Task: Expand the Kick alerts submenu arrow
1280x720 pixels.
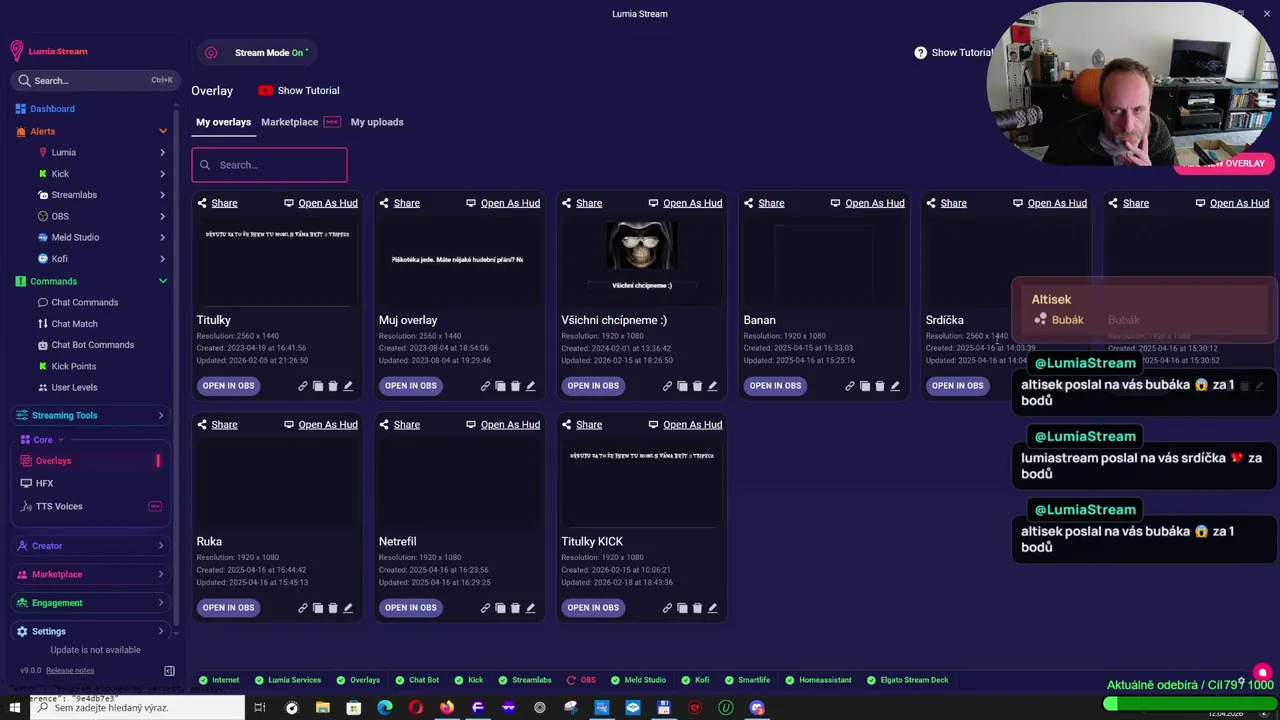Action: (162, 174)
